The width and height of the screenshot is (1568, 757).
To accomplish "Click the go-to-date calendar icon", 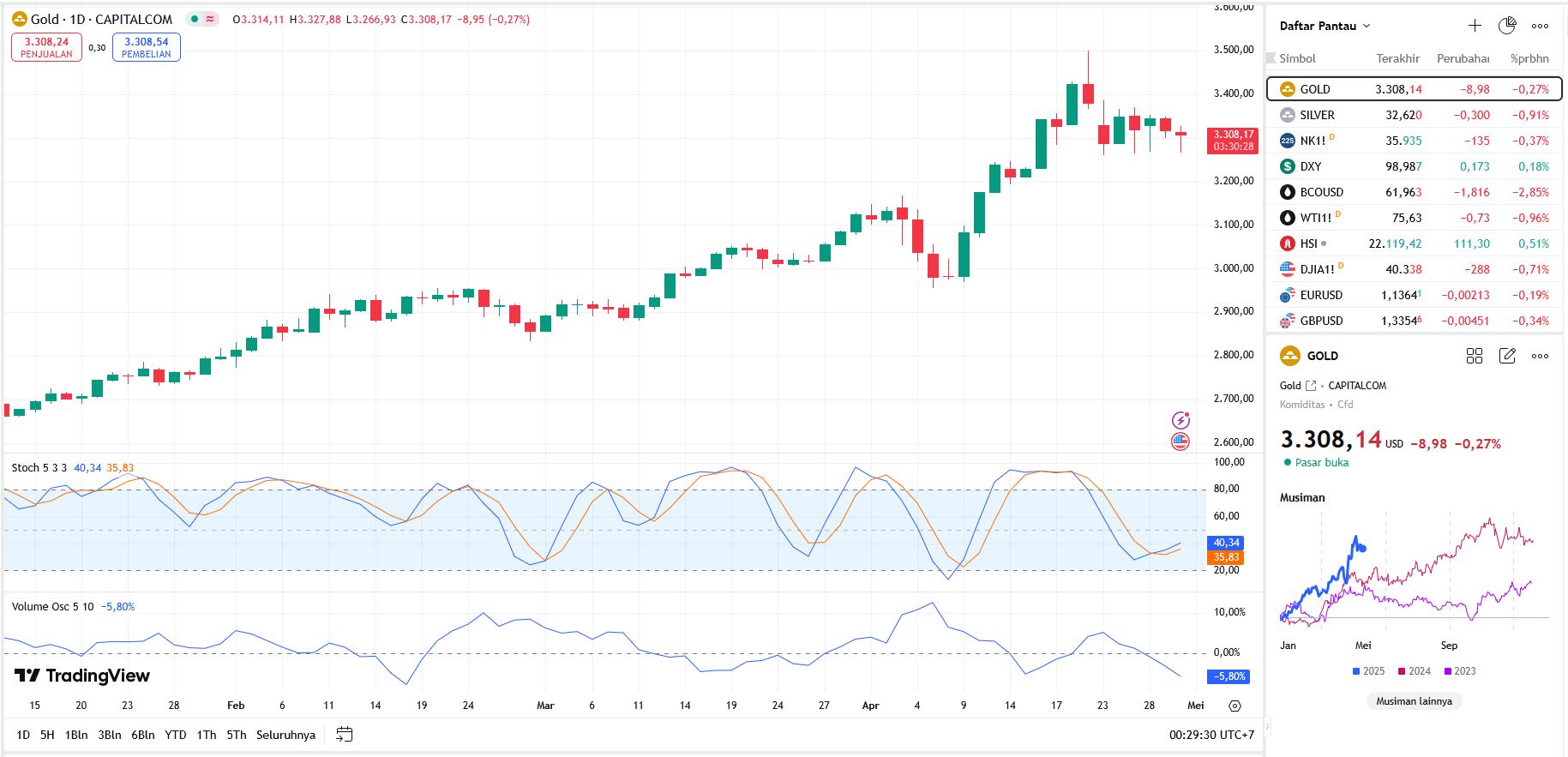I will pos(344,735).
